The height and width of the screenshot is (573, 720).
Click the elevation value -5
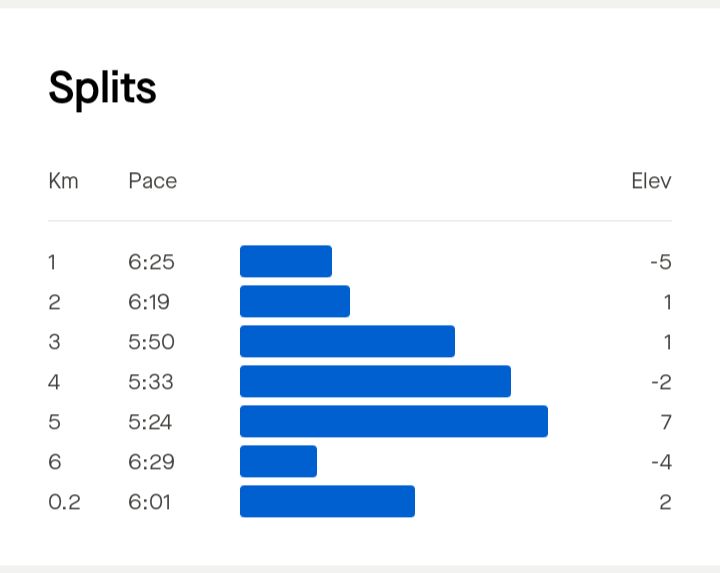(x=661, y=262)
